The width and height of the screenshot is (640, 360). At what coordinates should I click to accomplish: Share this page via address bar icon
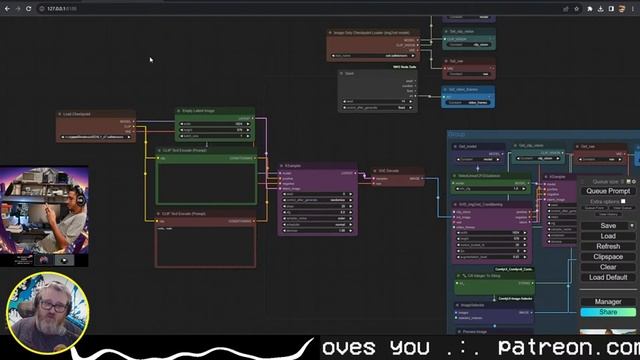(566, 9)
